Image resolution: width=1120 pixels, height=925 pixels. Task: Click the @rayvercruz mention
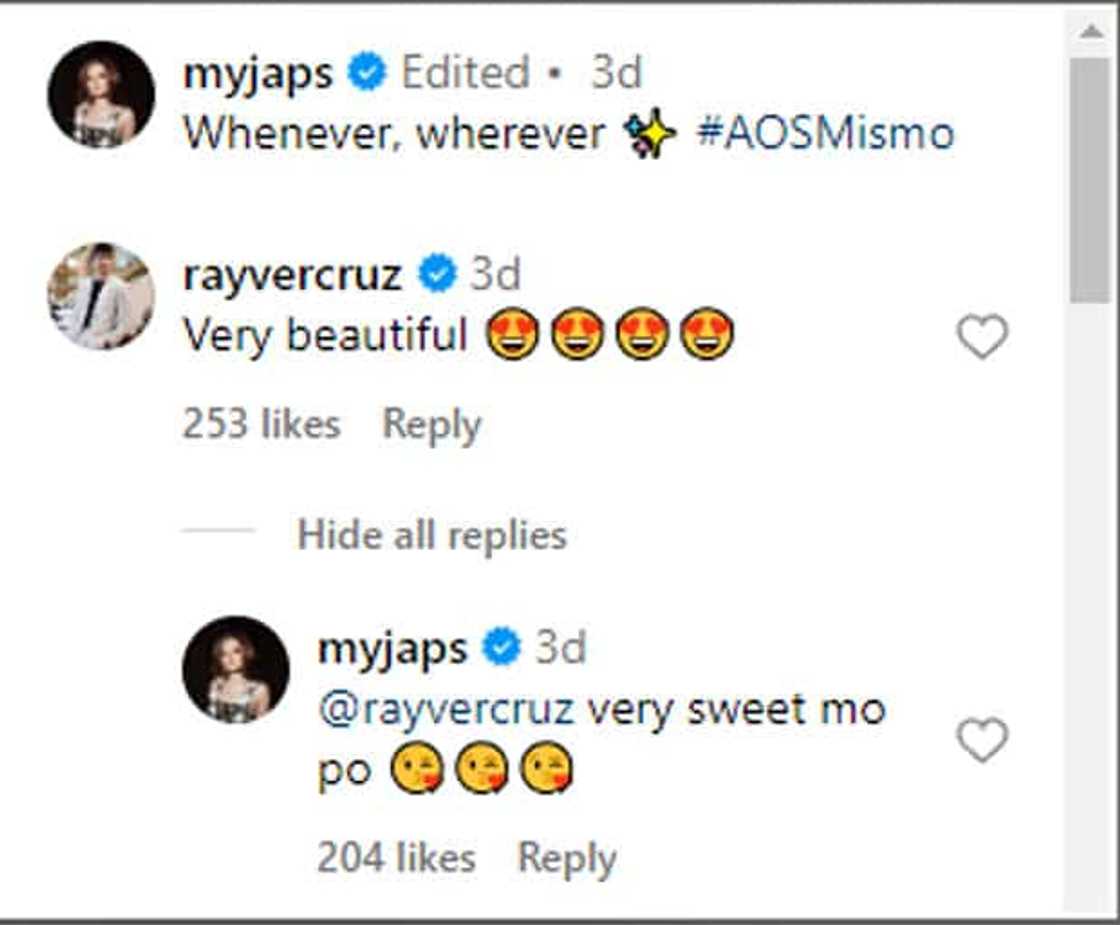[x=446, y=709]
